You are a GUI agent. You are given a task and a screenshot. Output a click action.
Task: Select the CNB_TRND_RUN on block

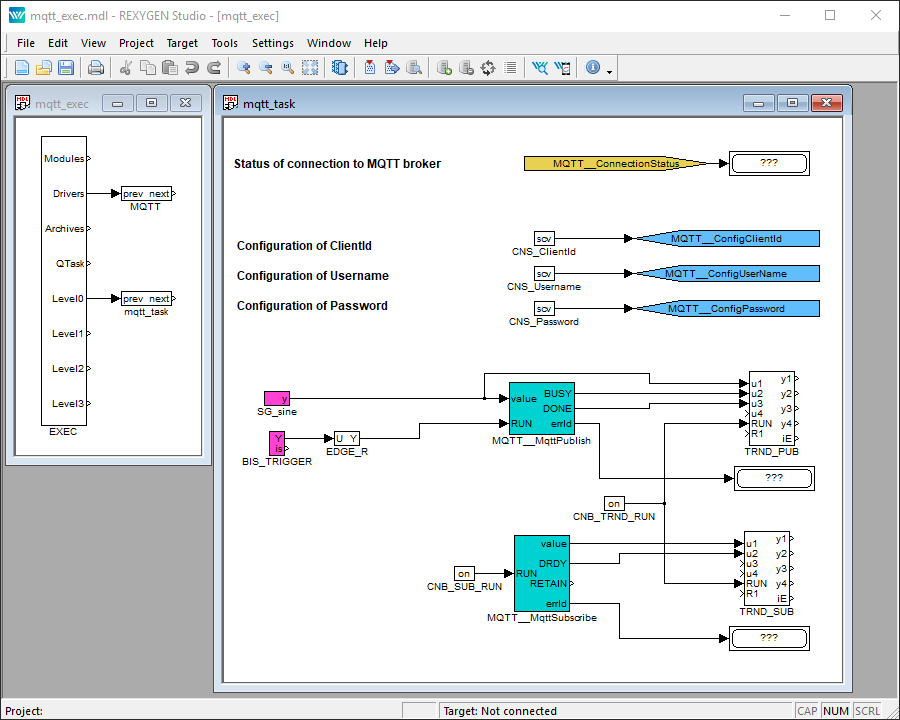pyautogui.click(x=614, y=504)
